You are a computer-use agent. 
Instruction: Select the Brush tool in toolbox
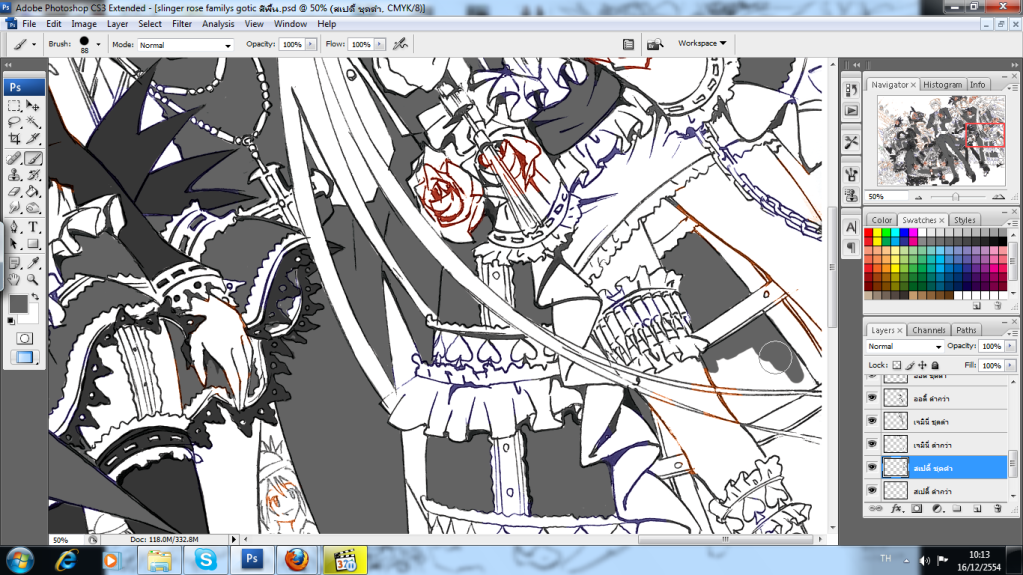[x=33, y=158]
